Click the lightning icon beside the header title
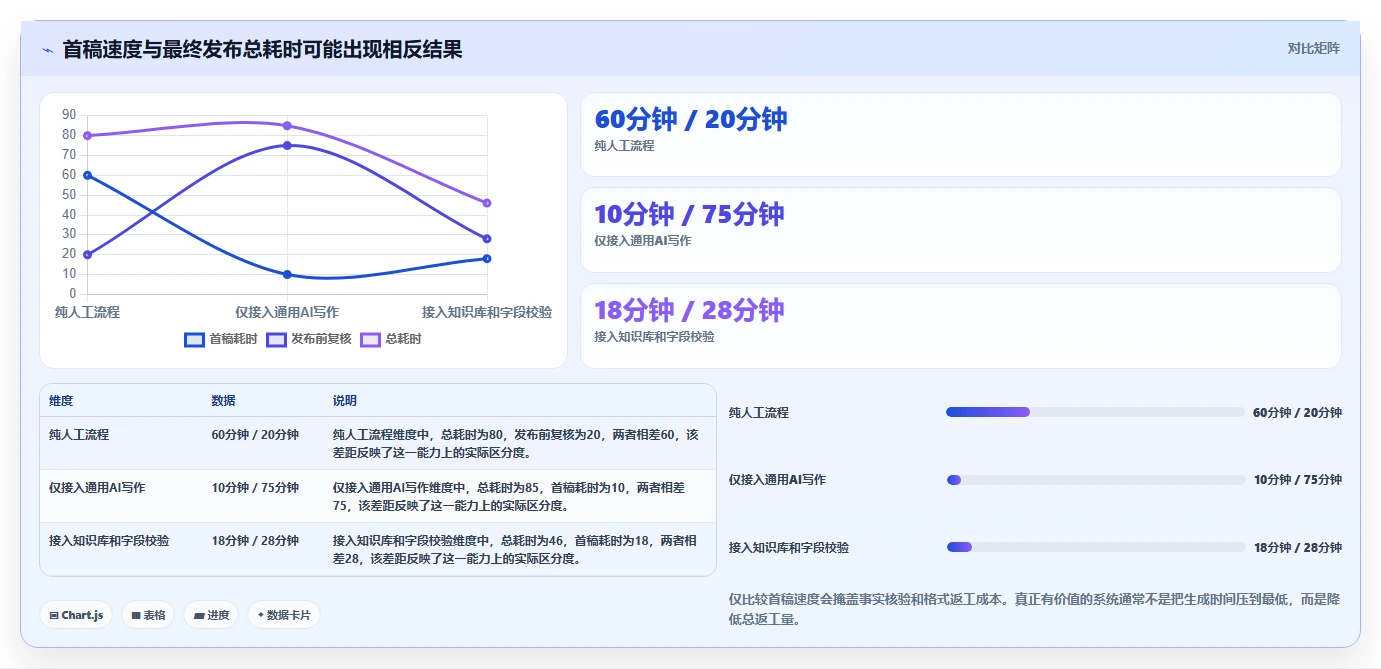 (x=47, y=50)
